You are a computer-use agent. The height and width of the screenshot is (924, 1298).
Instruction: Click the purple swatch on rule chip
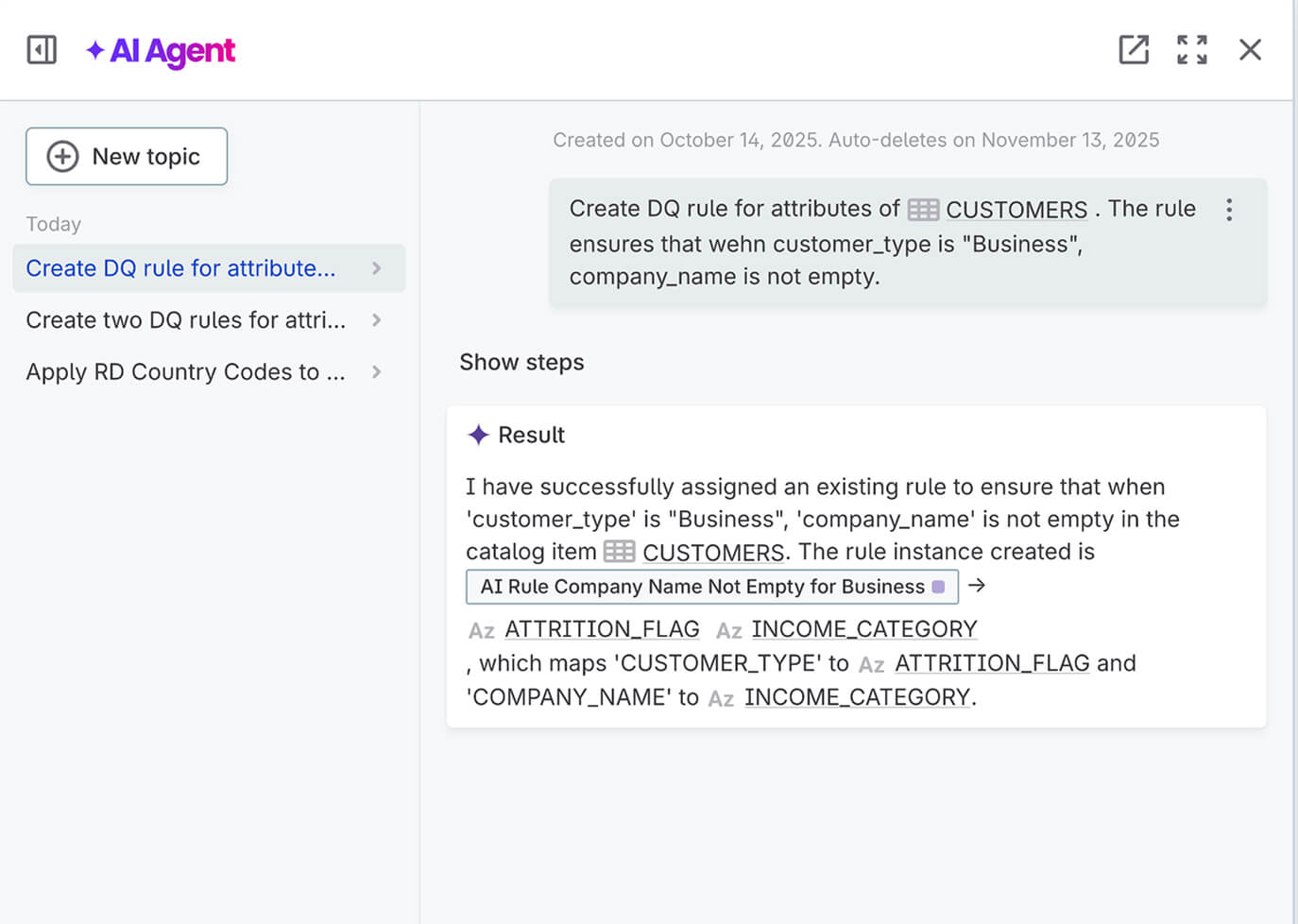pyautogui.click(x=938, y=587)
